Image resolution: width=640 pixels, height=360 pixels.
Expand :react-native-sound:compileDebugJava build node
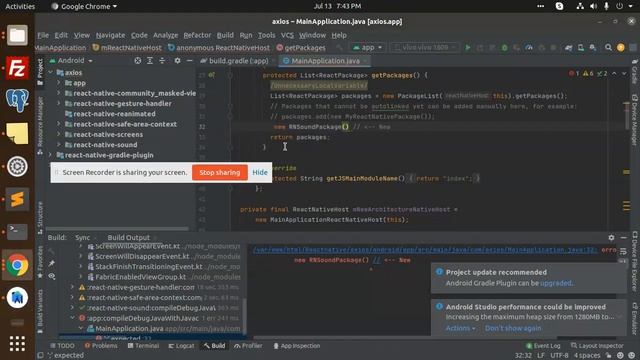pyautogui.click(x=73, y=308)
